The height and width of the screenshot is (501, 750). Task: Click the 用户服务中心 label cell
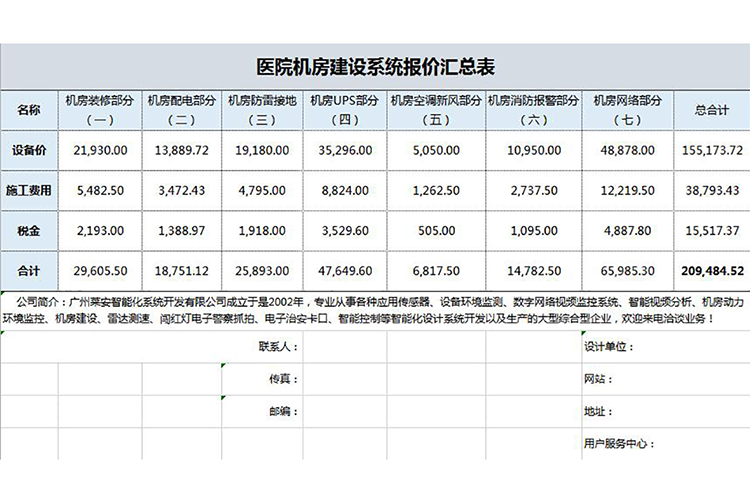pos(618,442)
